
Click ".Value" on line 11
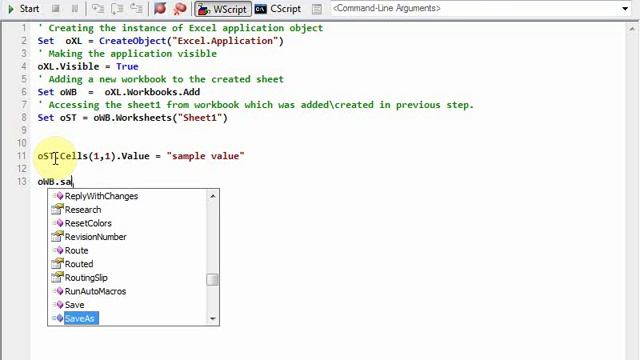click(x=133, y=156)
